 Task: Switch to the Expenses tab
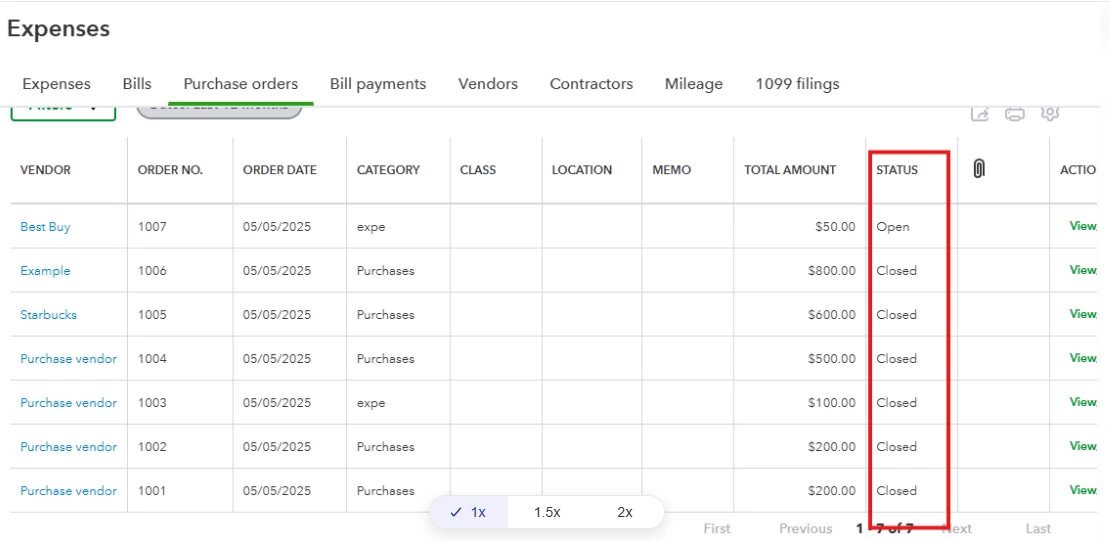pyautogui.click(x=57, y=84)
